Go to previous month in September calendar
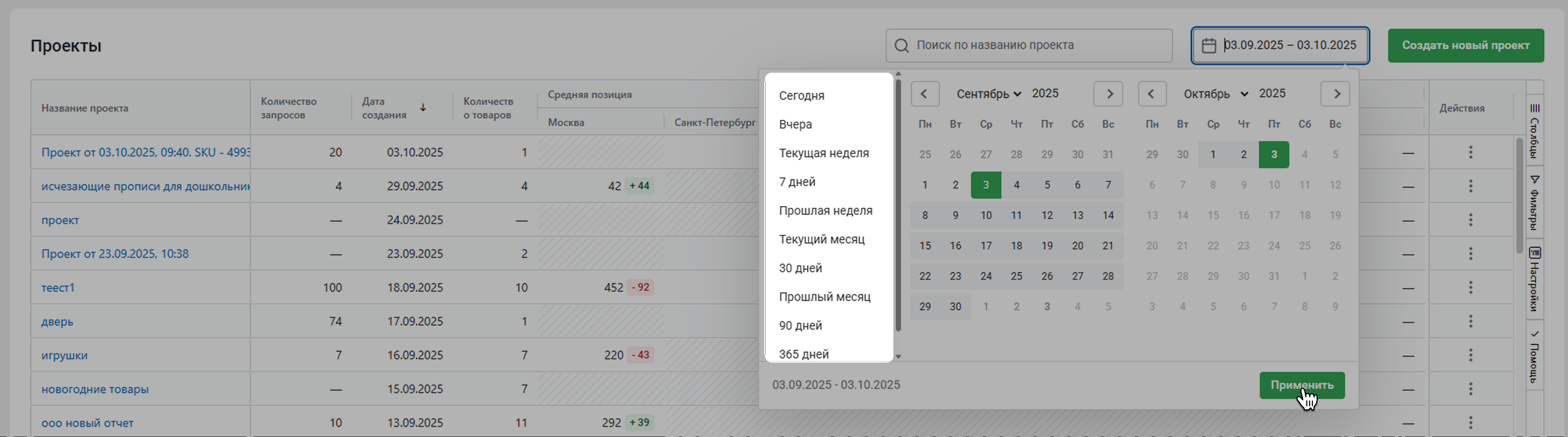 (x=924, y=94)
